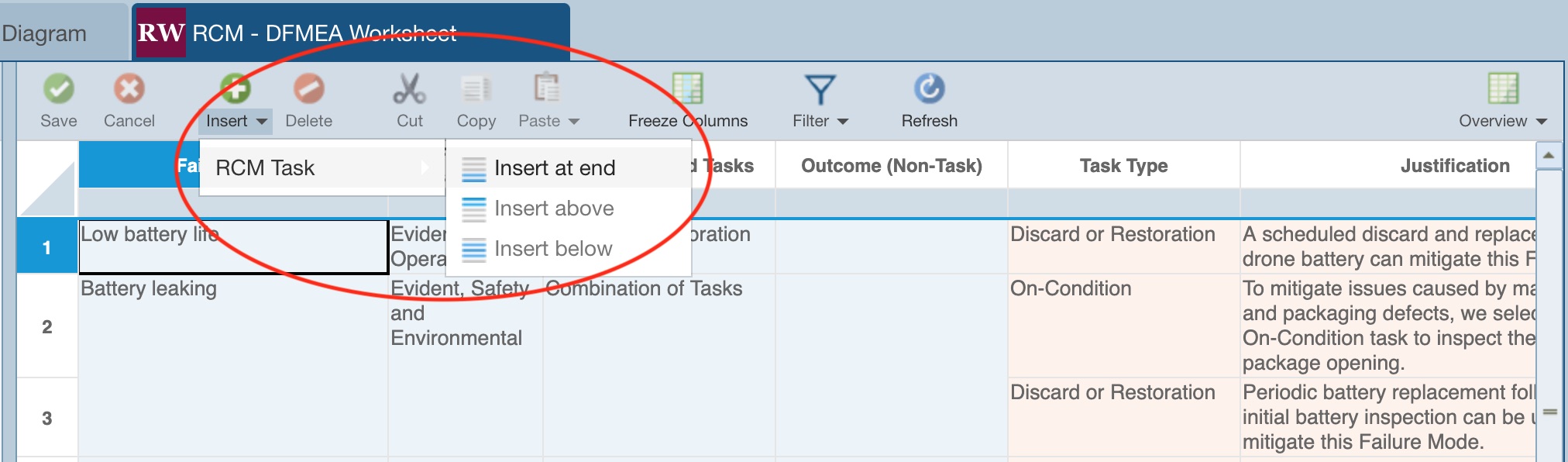Select Insert below menu entry
Screen dimensions: 1568x462
(552, 249)
